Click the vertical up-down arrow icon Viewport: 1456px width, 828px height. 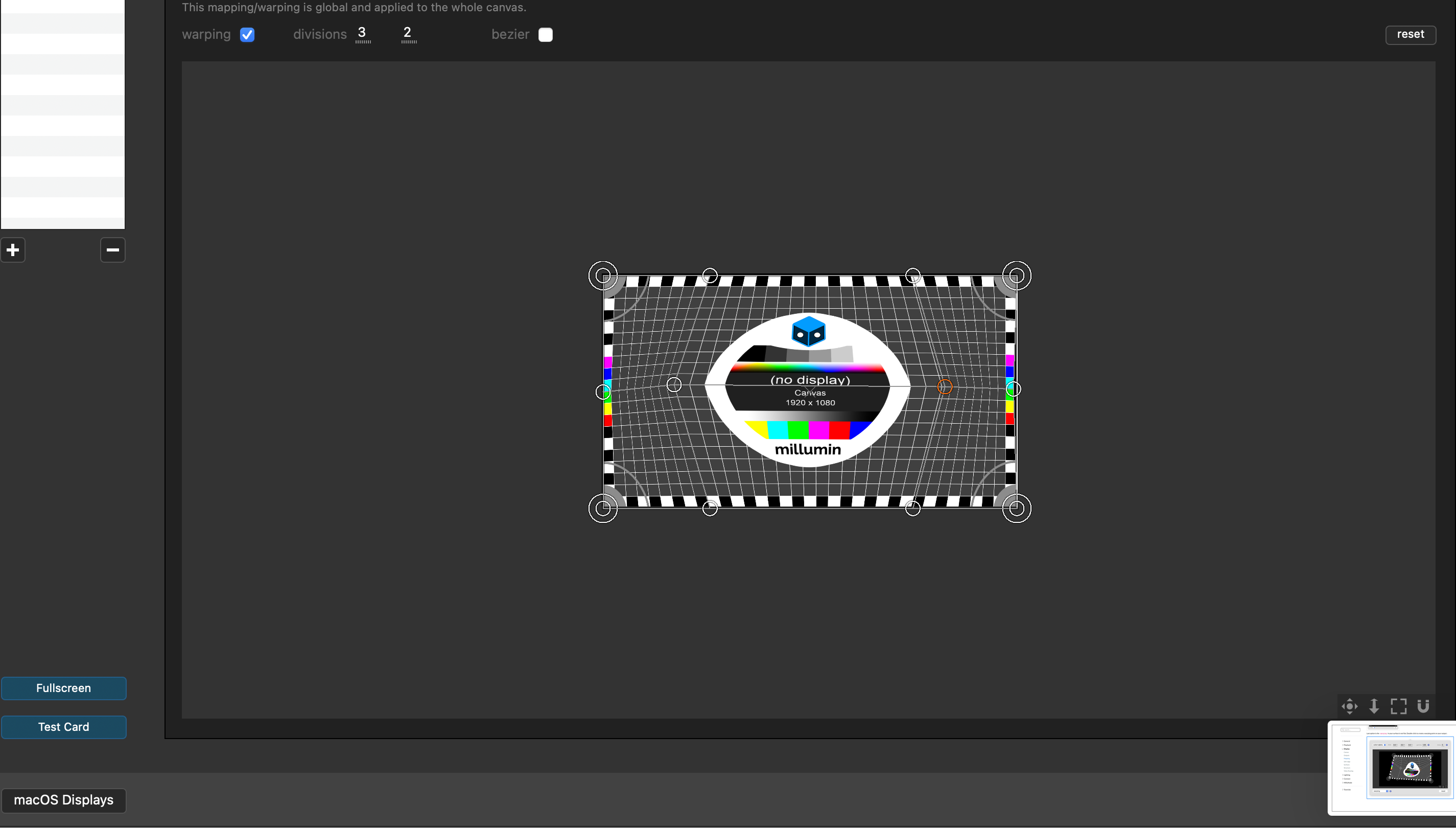(x=1374, y=706)
